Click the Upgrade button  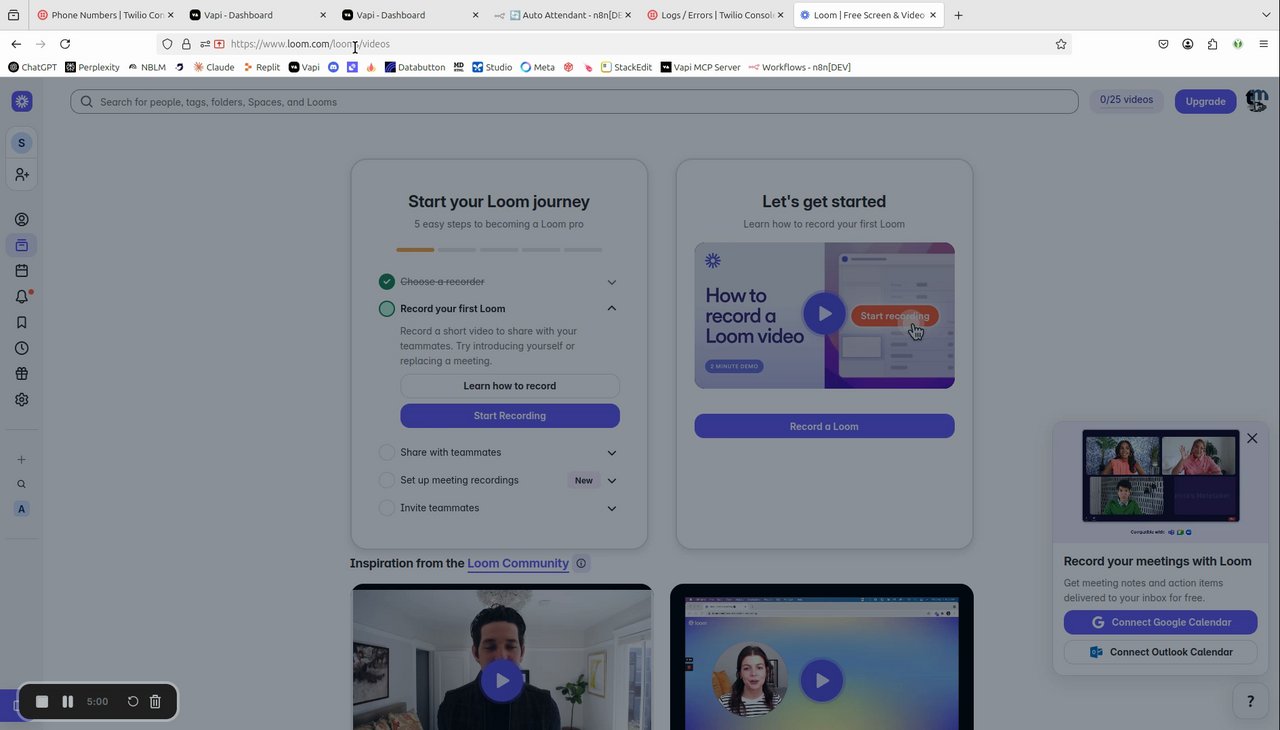click(x=1205, y=101)
